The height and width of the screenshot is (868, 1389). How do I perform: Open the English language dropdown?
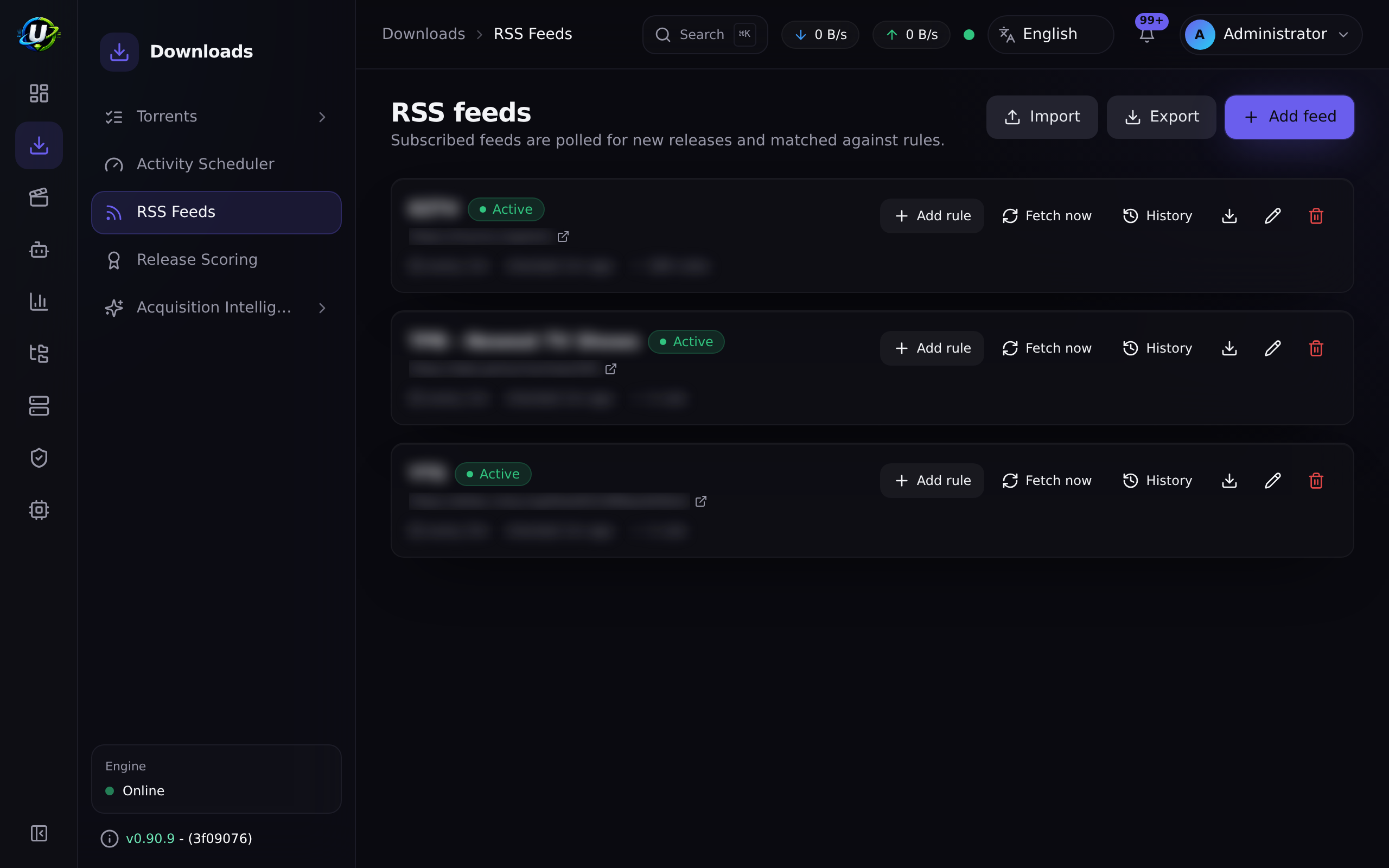tap(1050, 34)
